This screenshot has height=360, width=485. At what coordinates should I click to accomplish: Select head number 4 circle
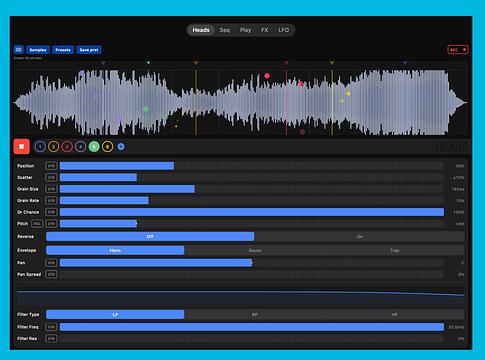80,147
